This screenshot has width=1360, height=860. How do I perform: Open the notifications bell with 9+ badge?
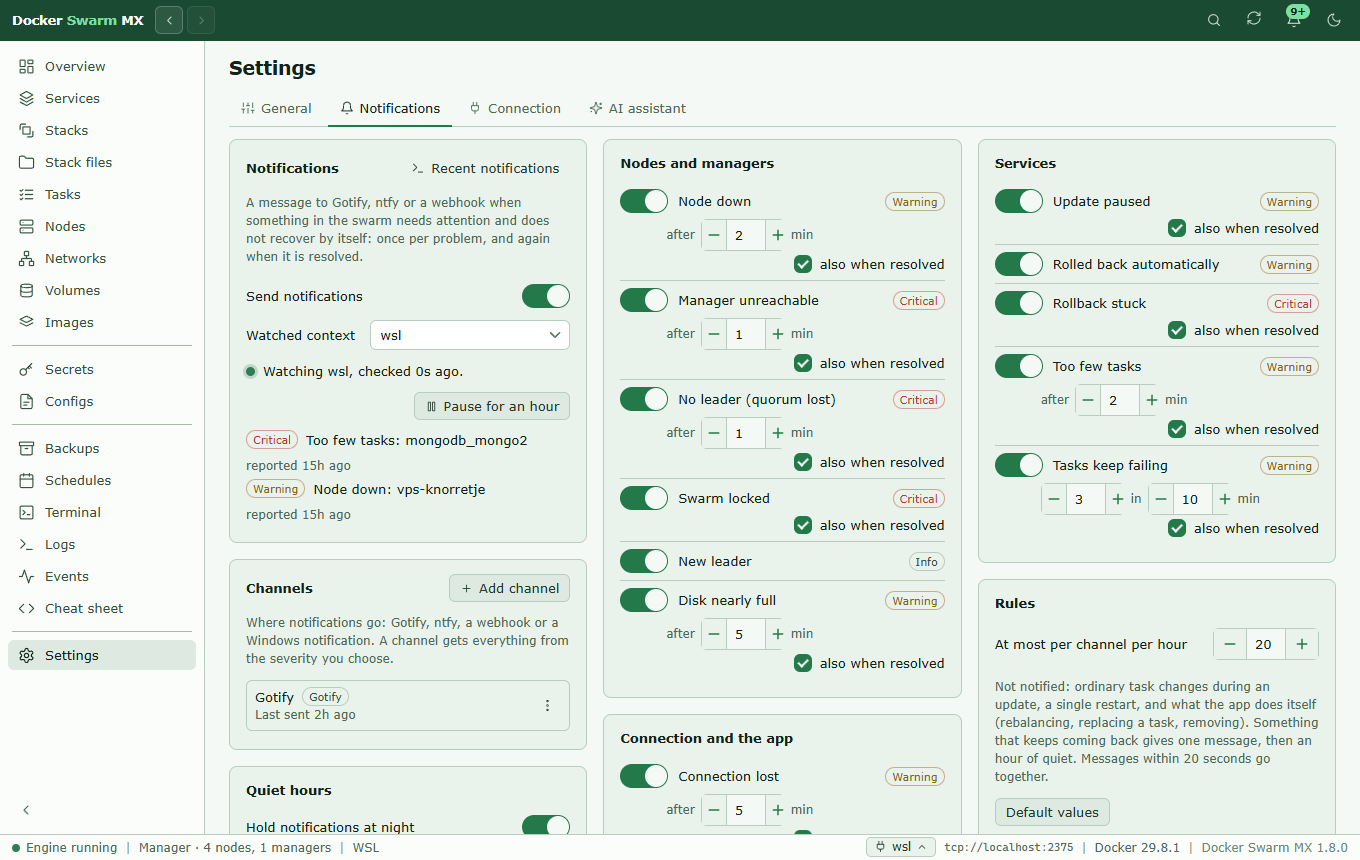click(x=1294, y=20)
